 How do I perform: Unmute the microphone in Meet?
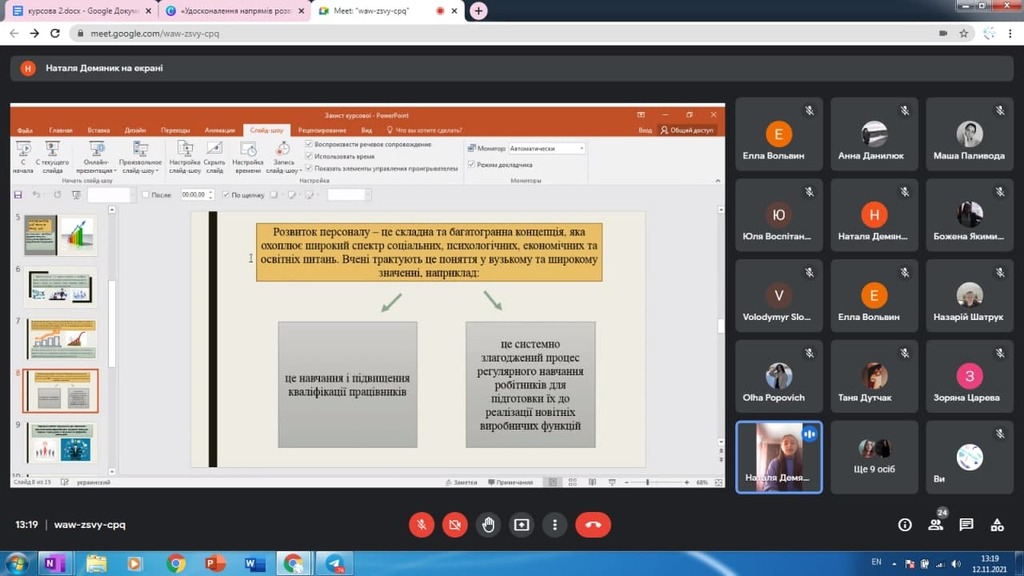pyautogui.click(x=423, y=524)
